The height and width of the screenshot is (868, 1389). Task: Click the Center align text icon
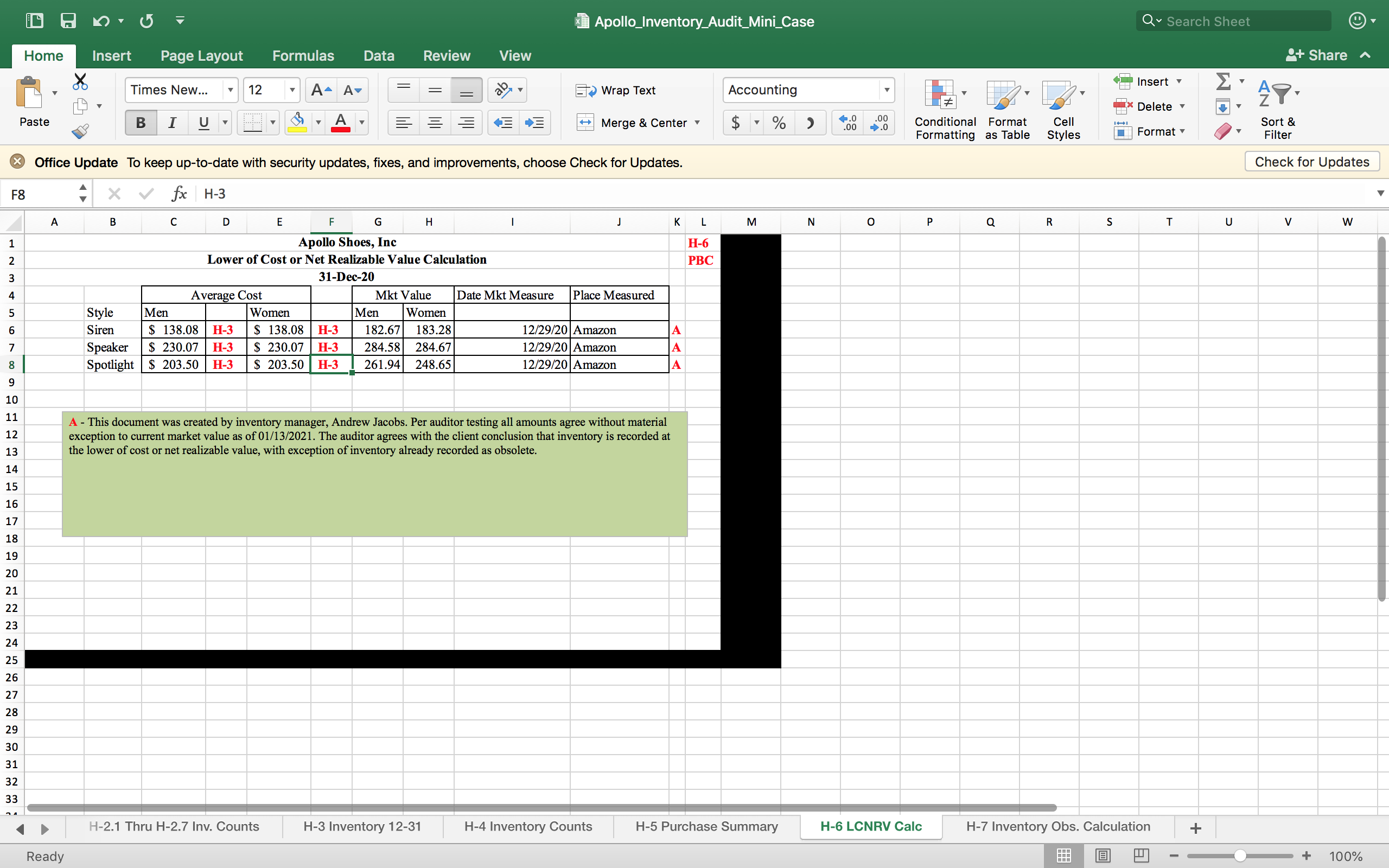click(x=435, y=123)
